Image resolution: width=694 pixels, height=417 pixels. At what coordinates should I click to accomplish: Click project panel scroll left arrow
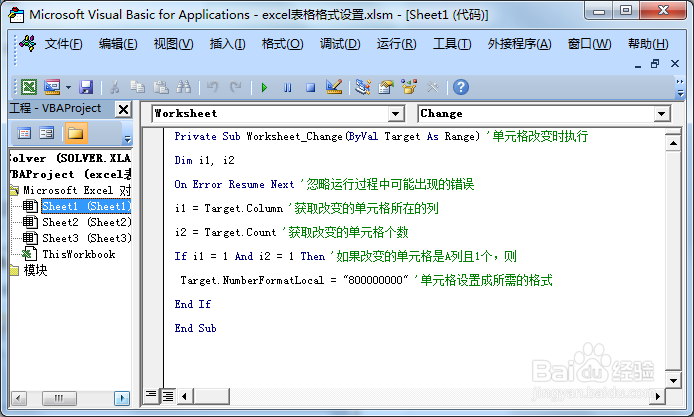(x=18, y=398)
